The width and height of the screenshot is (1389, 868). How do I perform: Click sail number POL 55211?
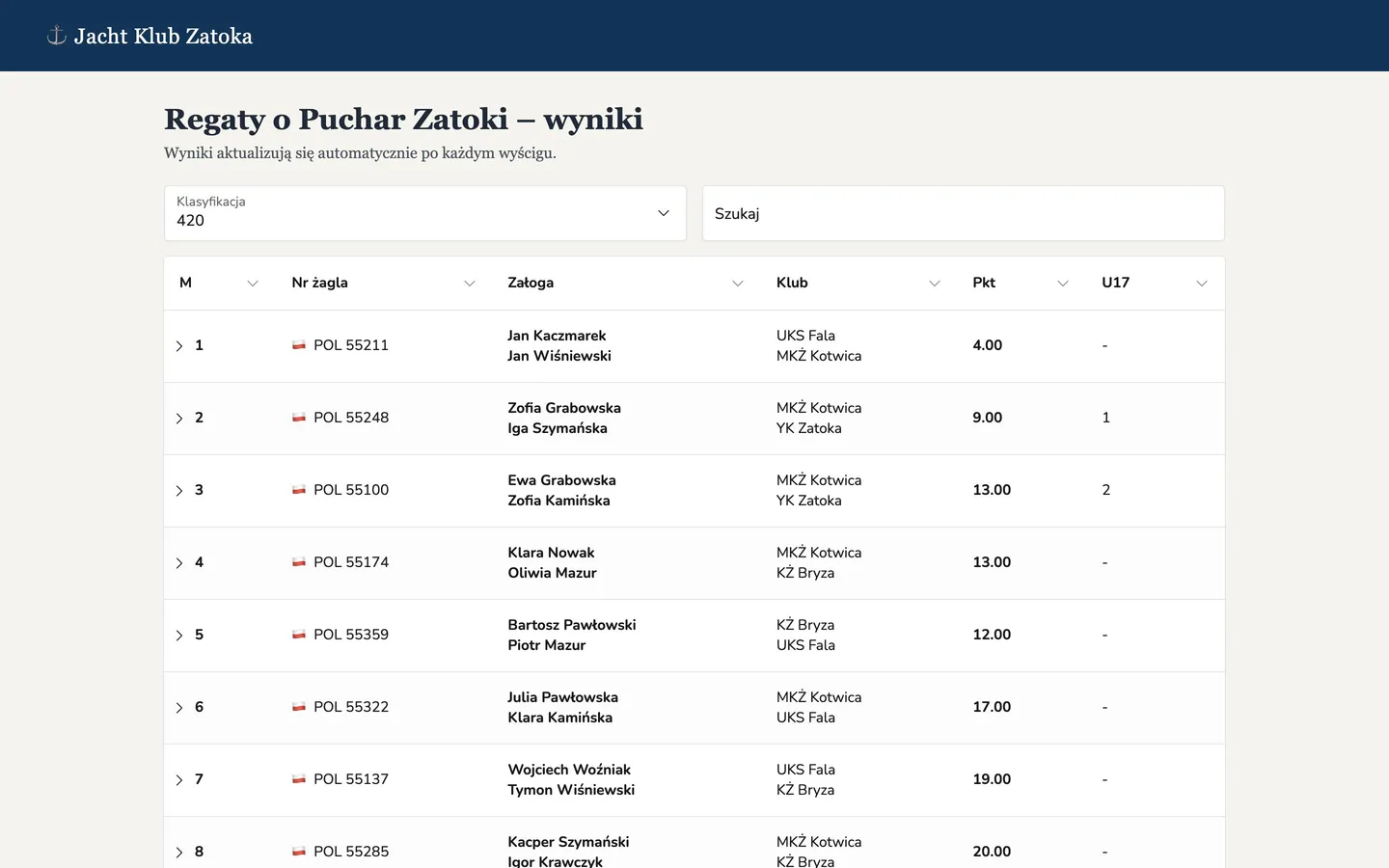click(x=351, y=345)
